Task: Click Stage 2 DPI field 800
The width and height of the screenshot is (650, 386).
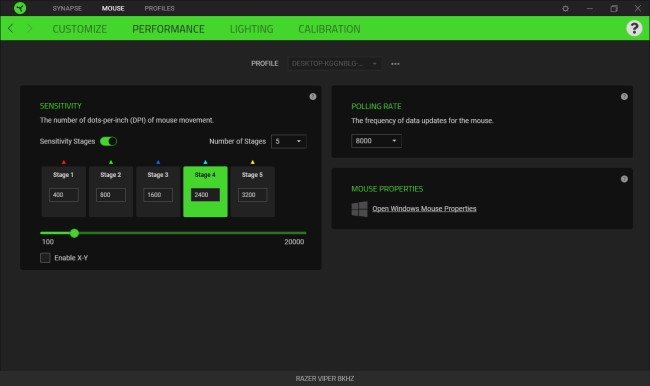Action: (x=111, y=195)
